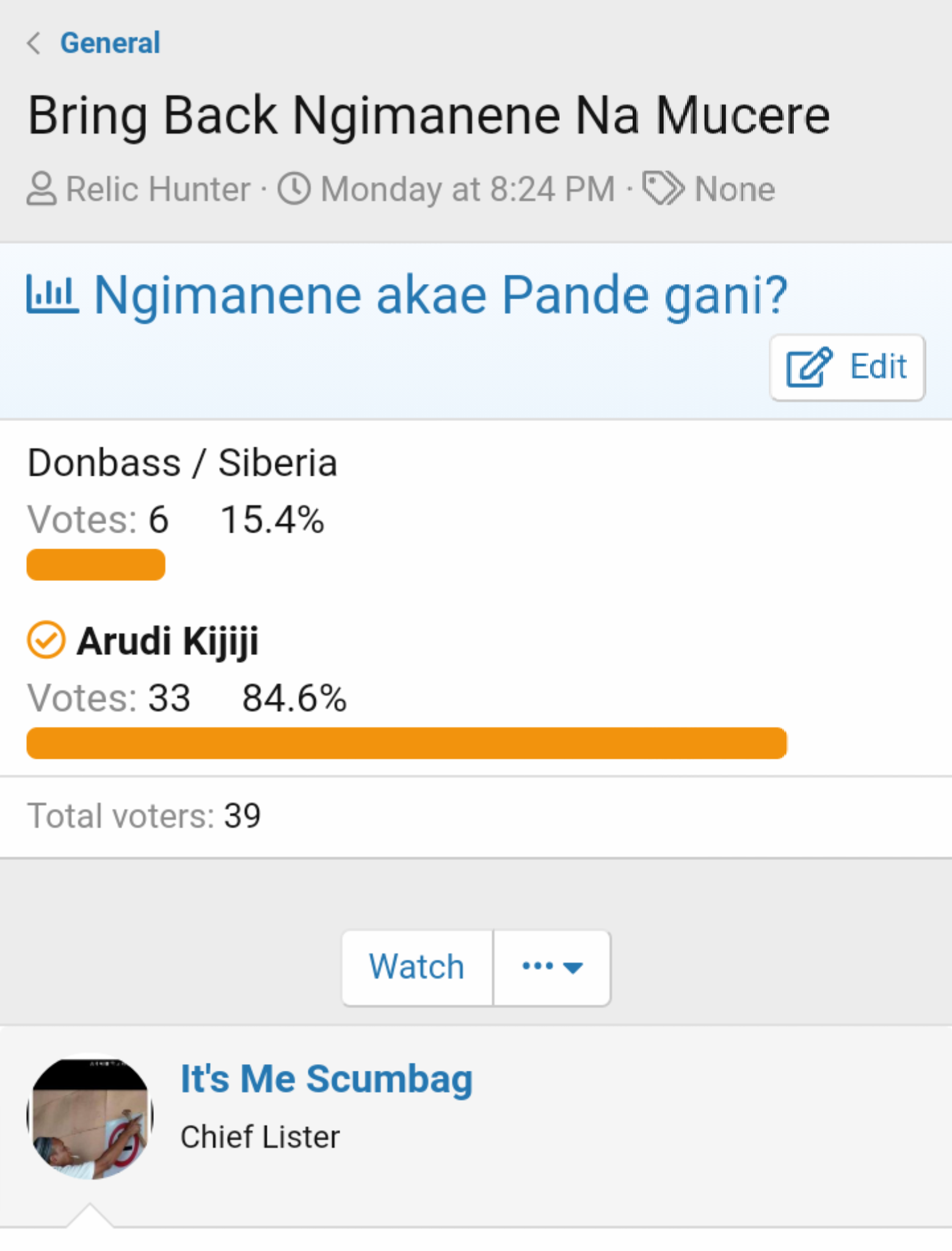This screenshot has width=952, height=1251.
Task: Click the poll bar chart icon
Action: tap(53, 294)
